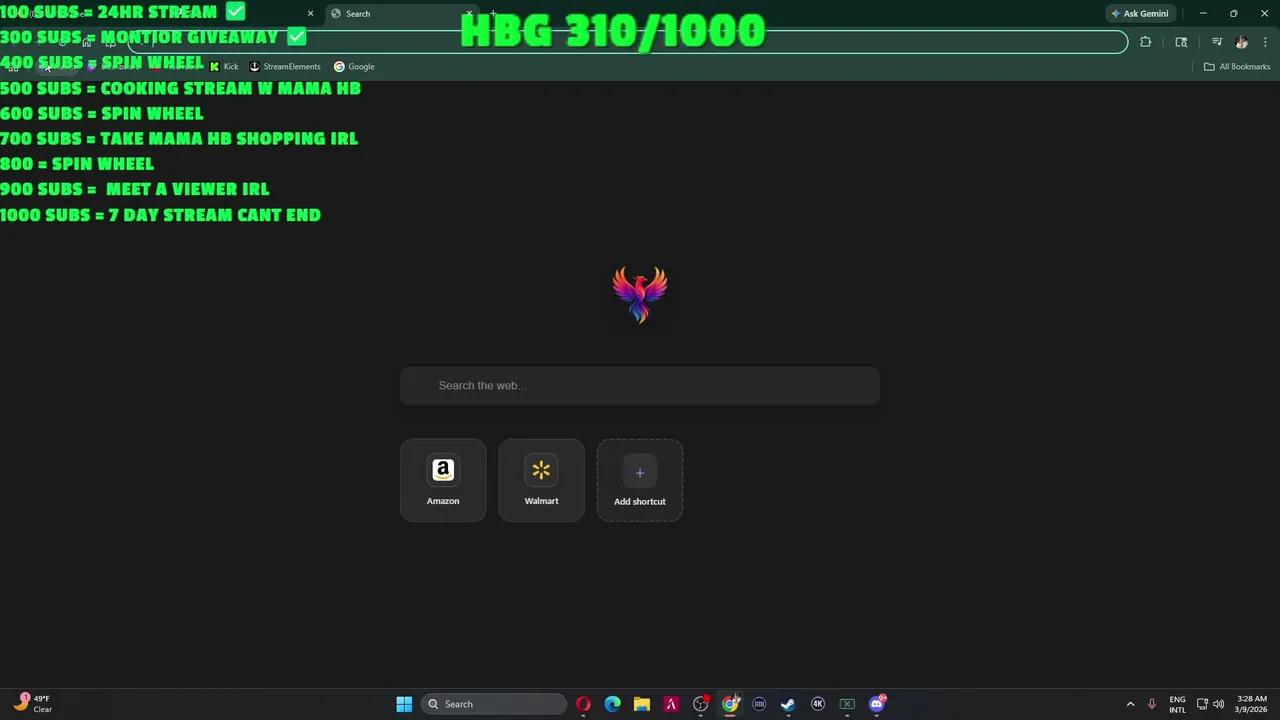Open the weather widget showing 49°F

point(33,704)
